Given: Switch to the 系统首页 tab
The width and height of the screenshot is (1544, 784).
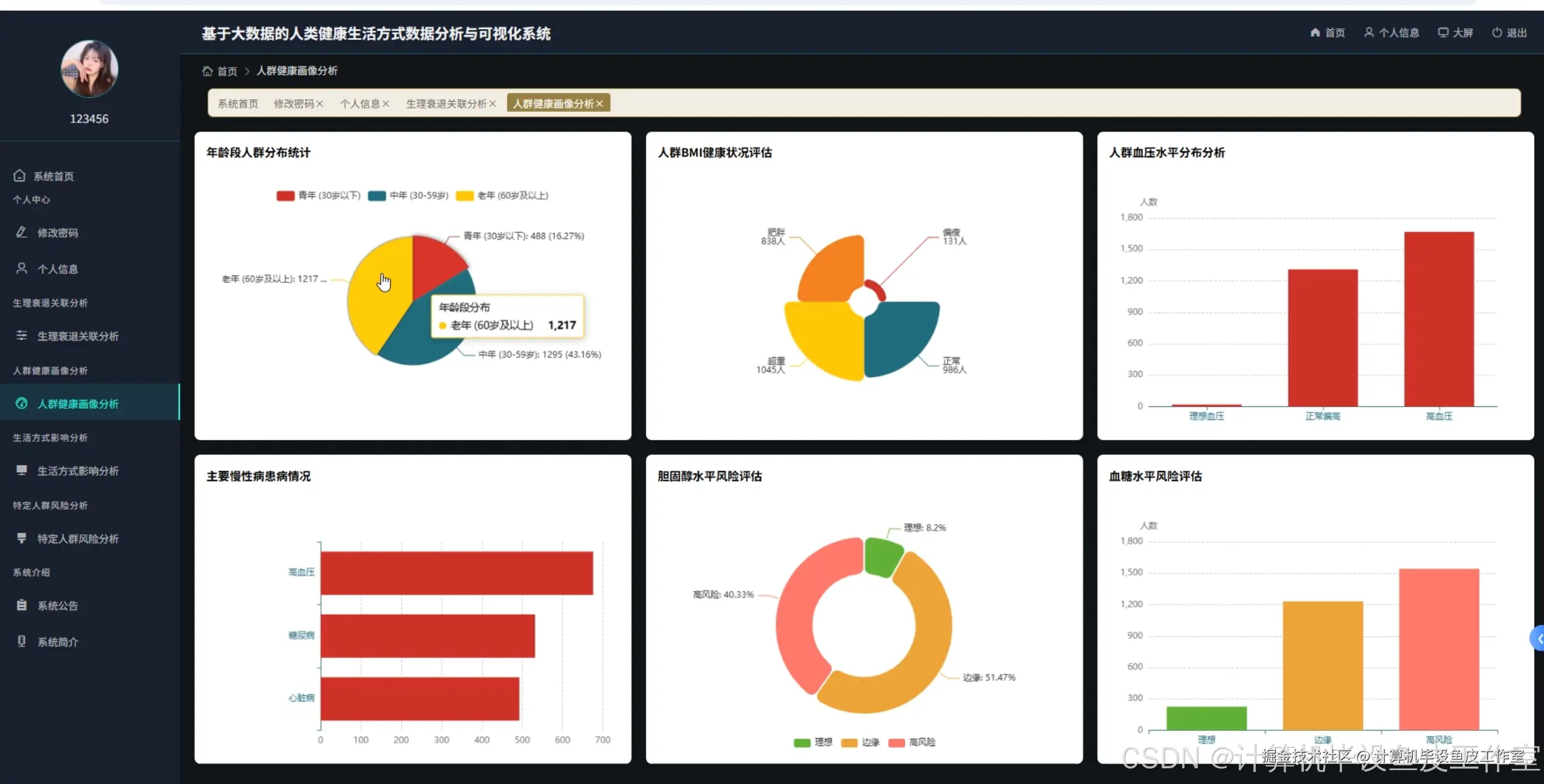Looking at the screenshot, I should 238,104.
